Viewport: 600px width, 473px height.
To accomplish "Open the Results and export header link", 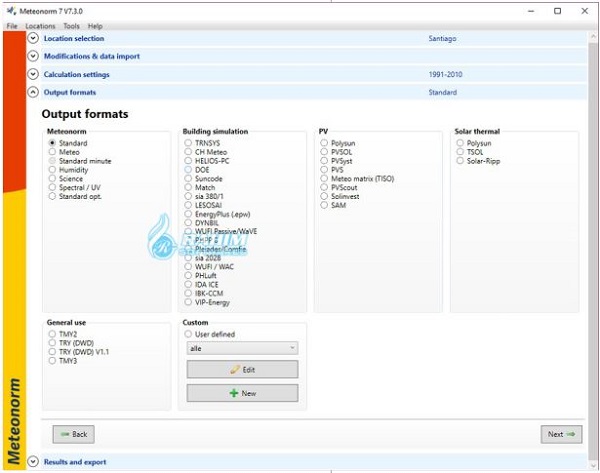I will pyautogui.click(x=75, y=462).
